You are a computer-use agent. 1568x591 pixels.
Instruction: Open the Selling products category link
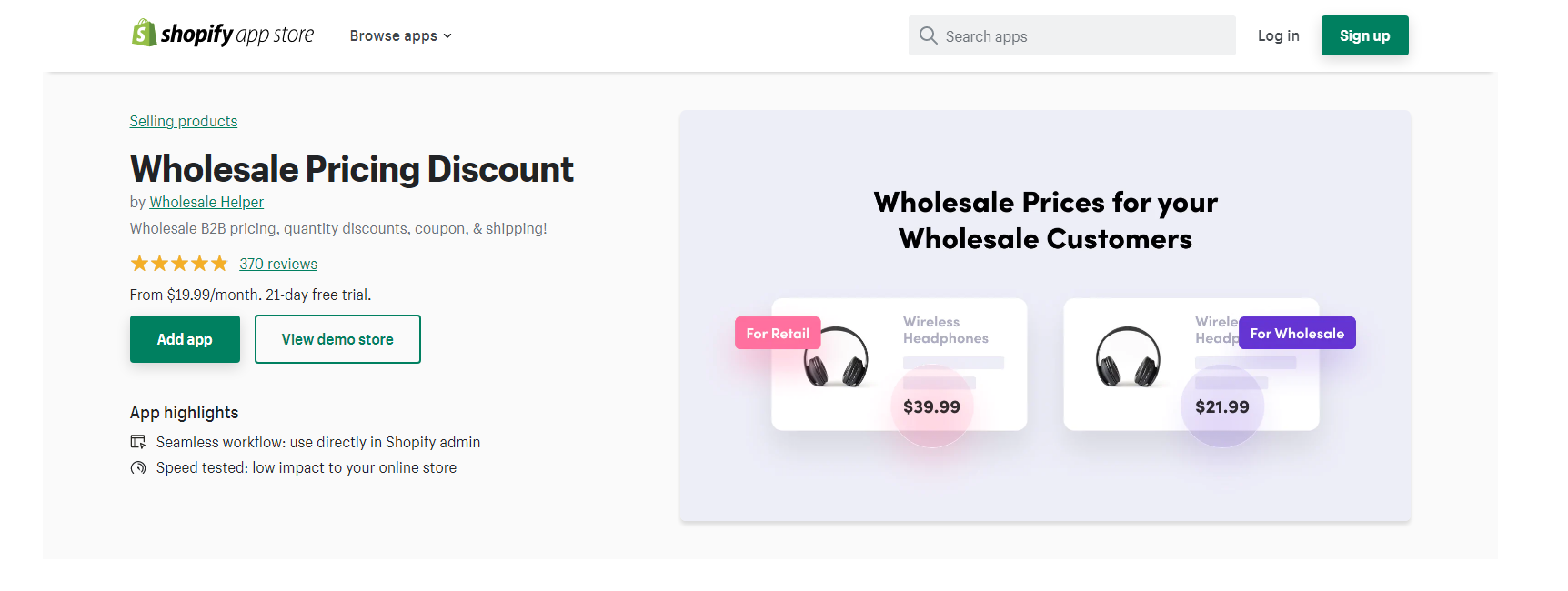[184, 121]
